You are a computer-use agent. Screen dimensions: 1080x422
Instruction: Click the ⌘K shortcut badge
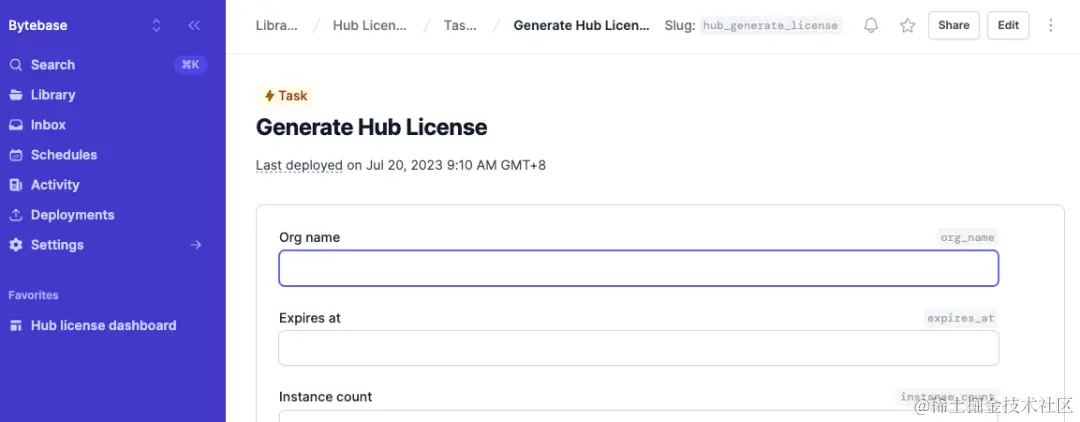click(x=190, y=65)
